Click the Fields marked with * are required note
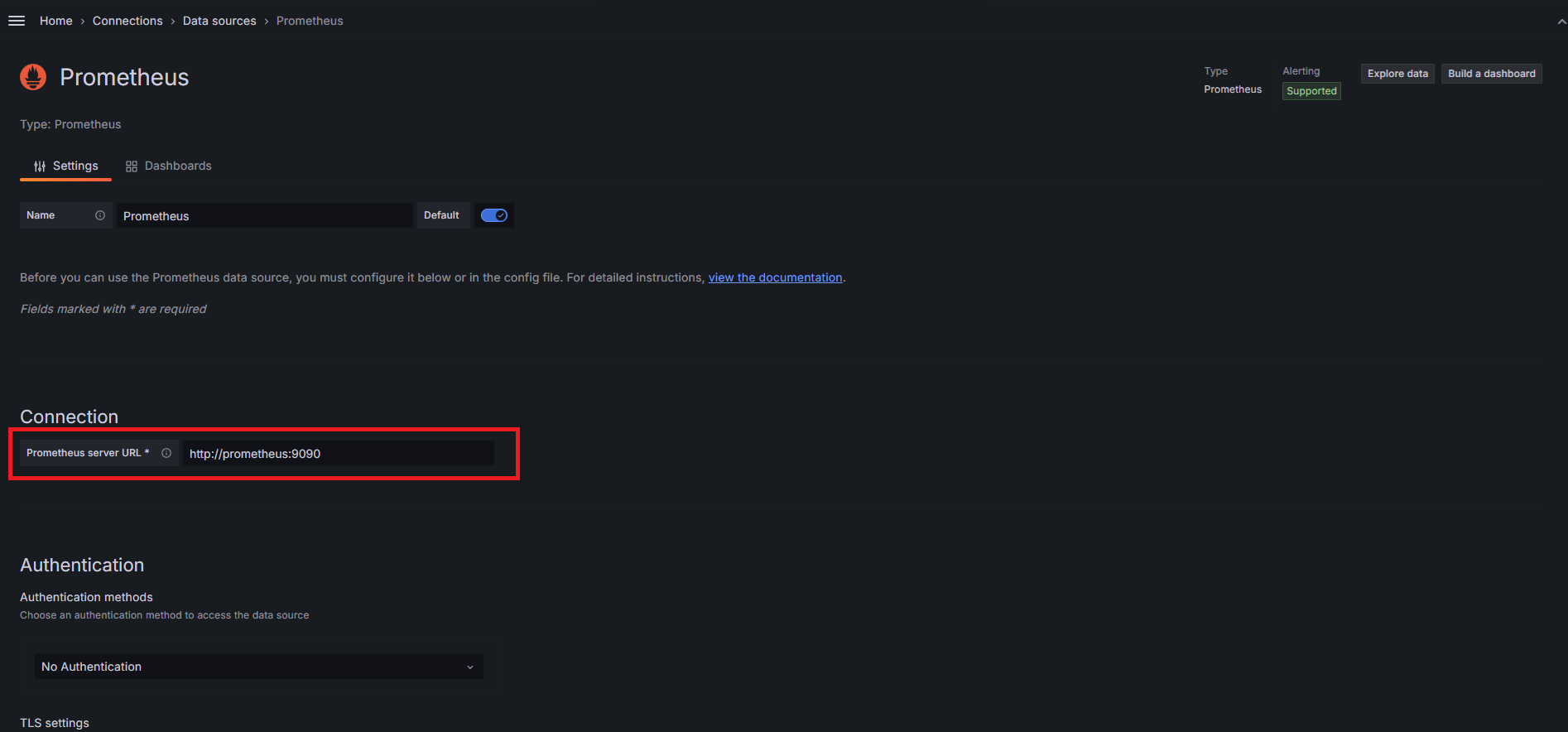 point(113,309)
